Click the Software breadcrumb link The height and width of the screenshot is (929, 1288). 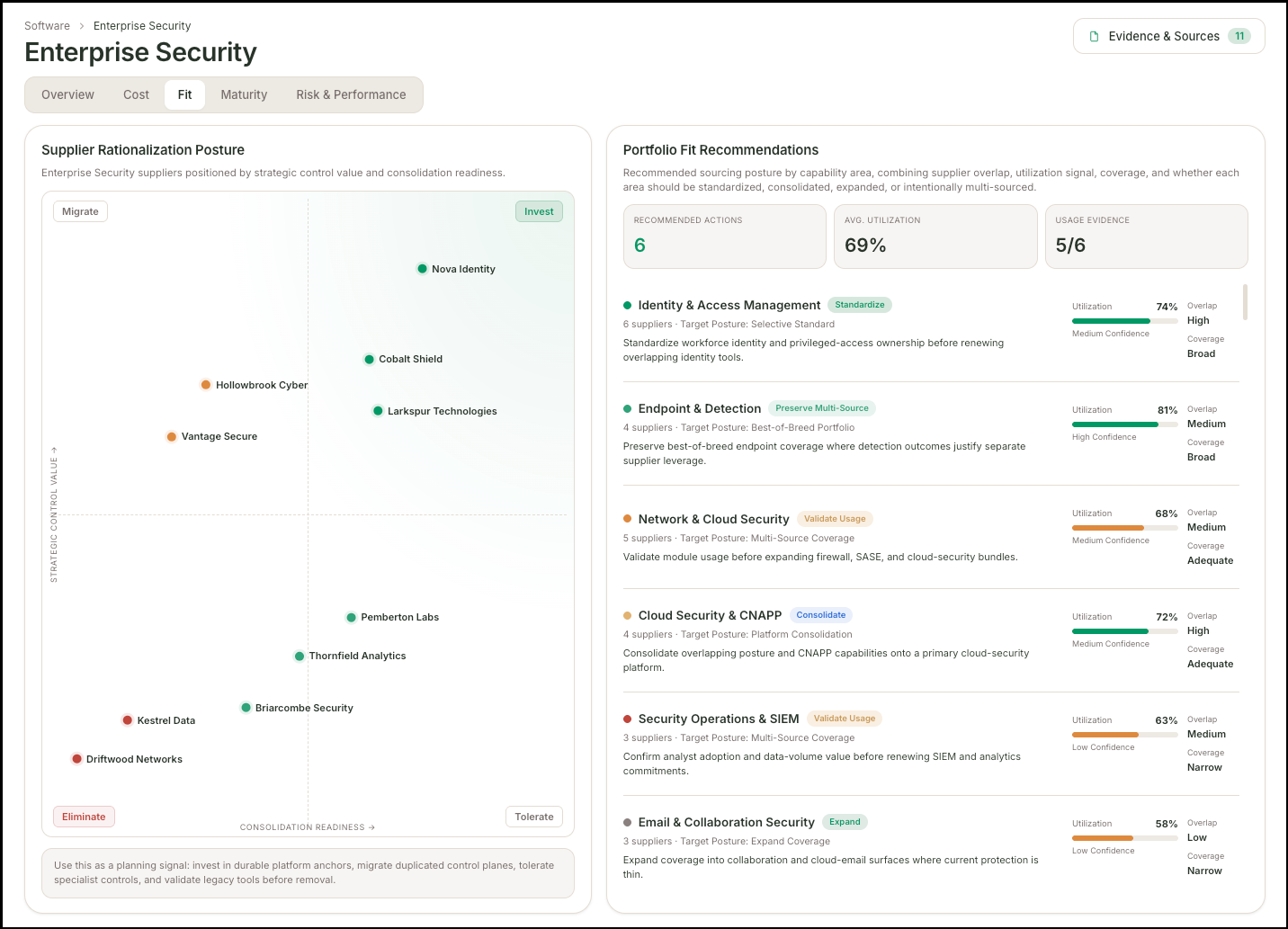click(47, 26)
